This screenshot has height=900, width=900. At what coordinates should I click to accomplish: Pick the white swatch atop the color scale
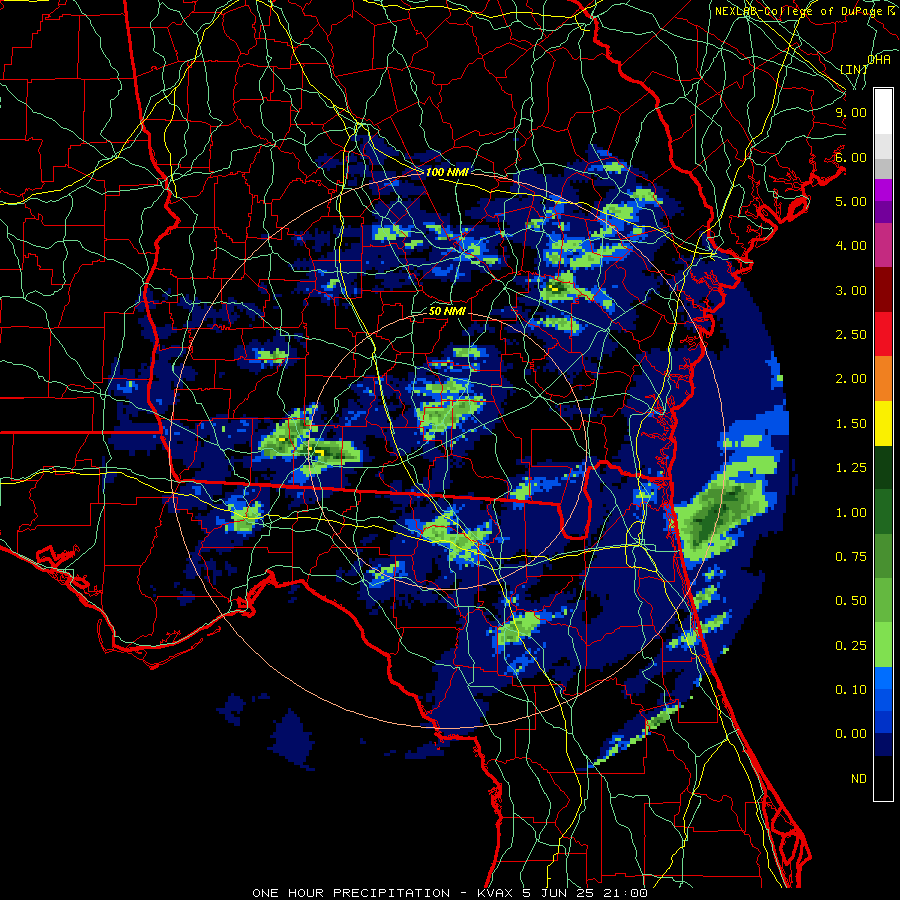(883, 112)
